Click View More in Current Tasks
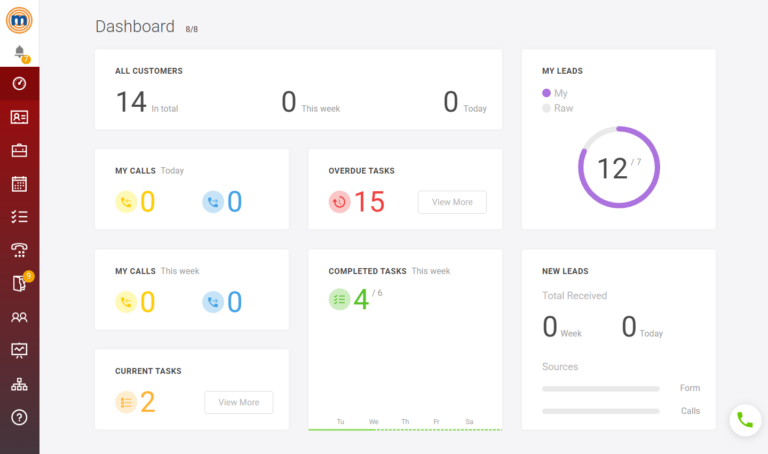768x454 pixels. coord(238,402)
